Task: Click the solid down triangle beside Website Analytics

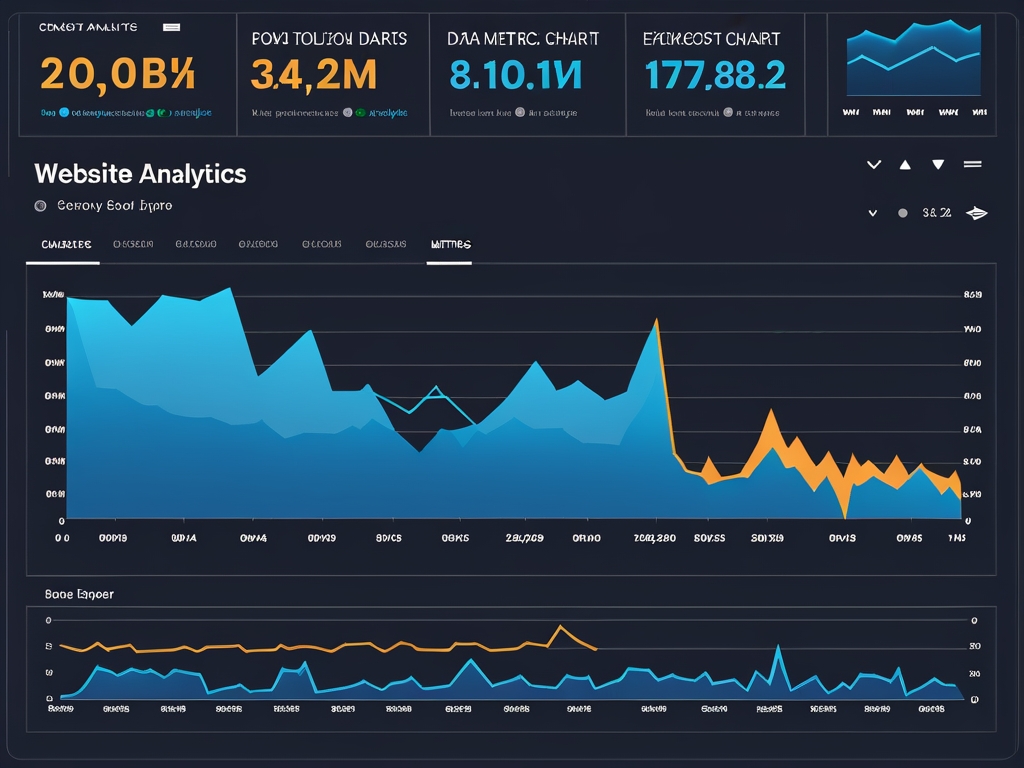Action: (x=938, y=165)
